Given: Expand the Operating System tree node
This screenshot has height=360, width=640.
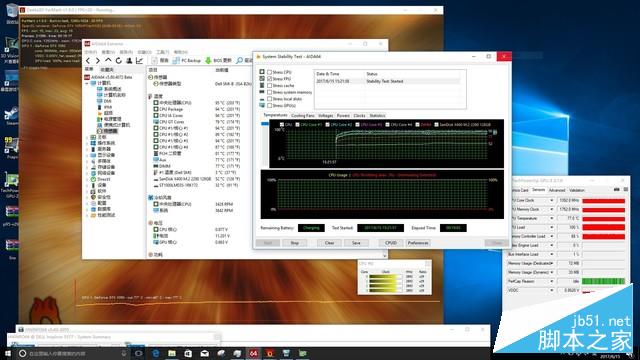Looking at the screenshot, I should (x=87, y=143).
